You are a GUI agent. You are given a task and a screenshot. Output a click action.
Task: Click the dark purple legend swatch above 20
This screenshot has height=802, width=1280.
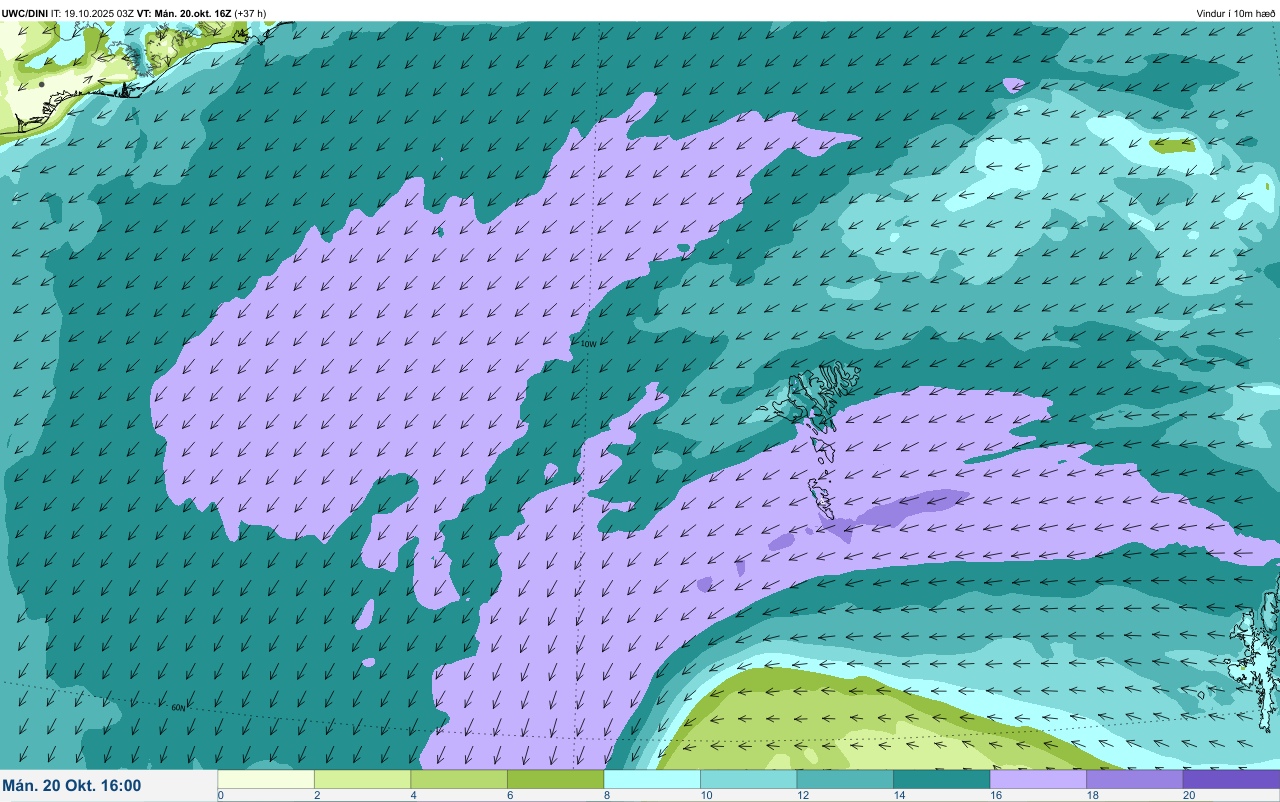[x=1231, y=779]
